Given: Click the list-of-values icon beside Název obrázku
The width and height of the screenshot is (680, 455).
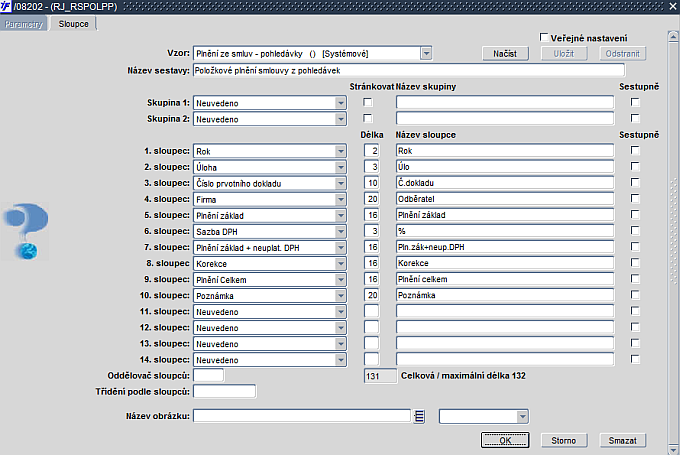Looking at the screenshot, I should pyautogui.click(x=419, y=416).
